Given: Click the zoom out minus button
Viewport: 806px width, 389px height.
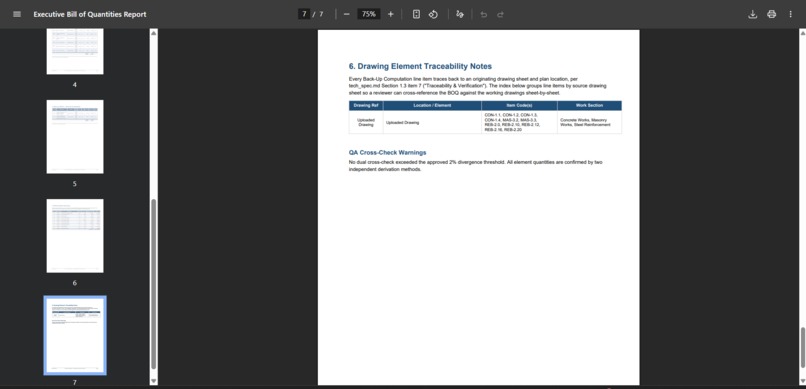Looking at the screenshot, I should (346, 14).
